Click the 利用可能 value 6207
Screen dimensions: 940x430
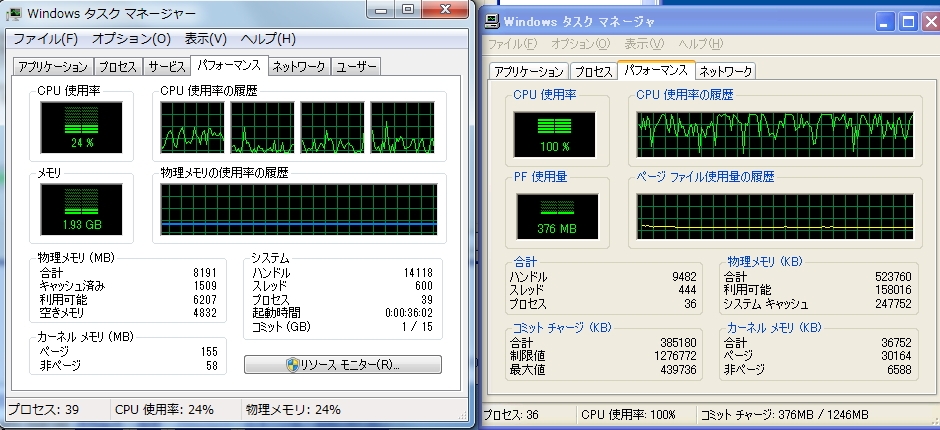coord(205,299)
